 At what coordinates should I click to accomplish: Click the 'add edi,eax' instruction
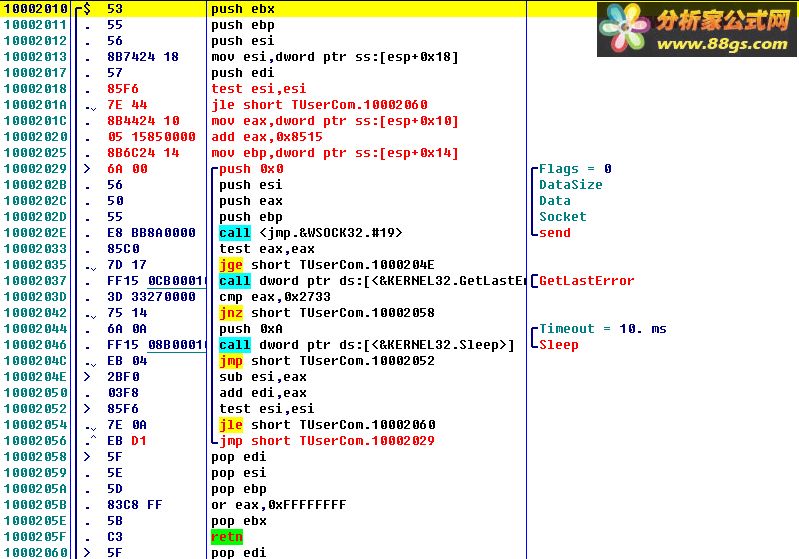(x=262, y=393)
